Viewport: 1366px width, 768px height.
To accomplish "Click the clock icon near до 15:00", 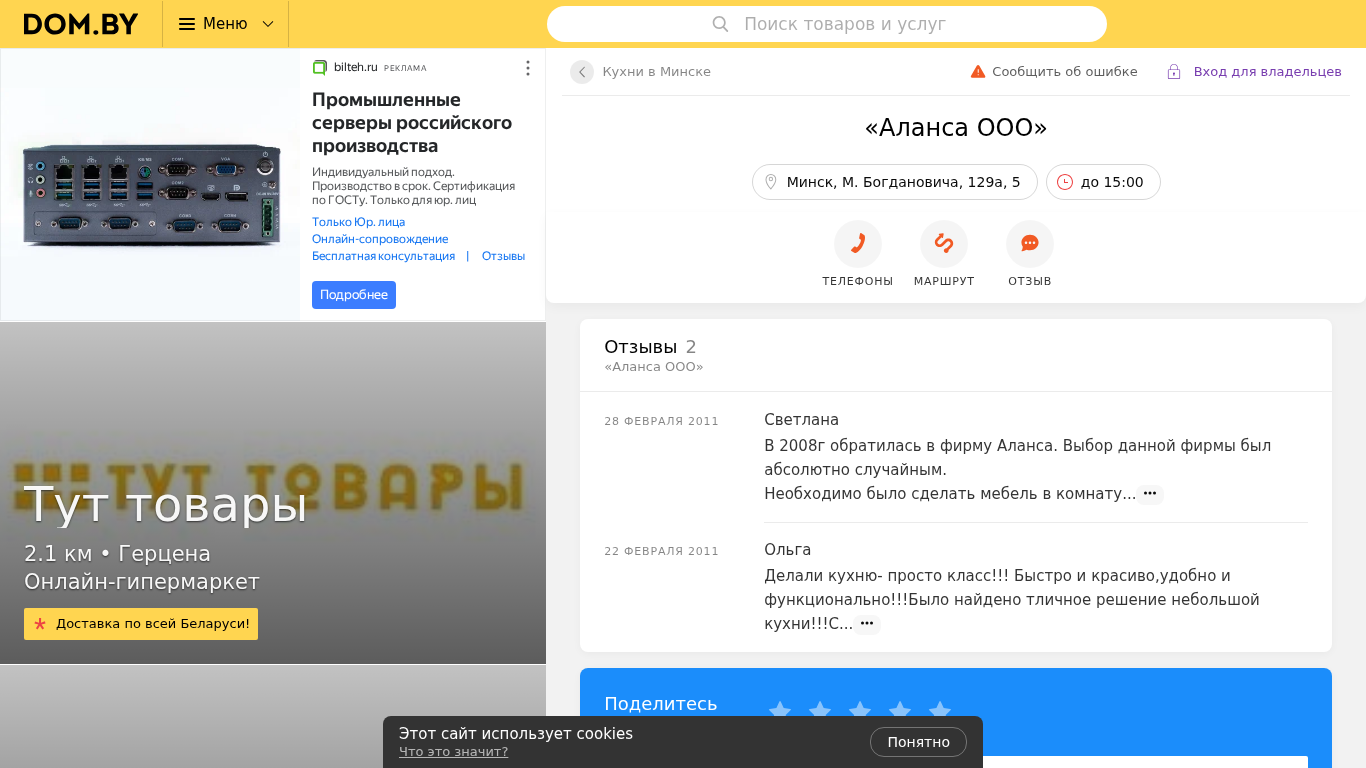I will (x=1065, y=182).
